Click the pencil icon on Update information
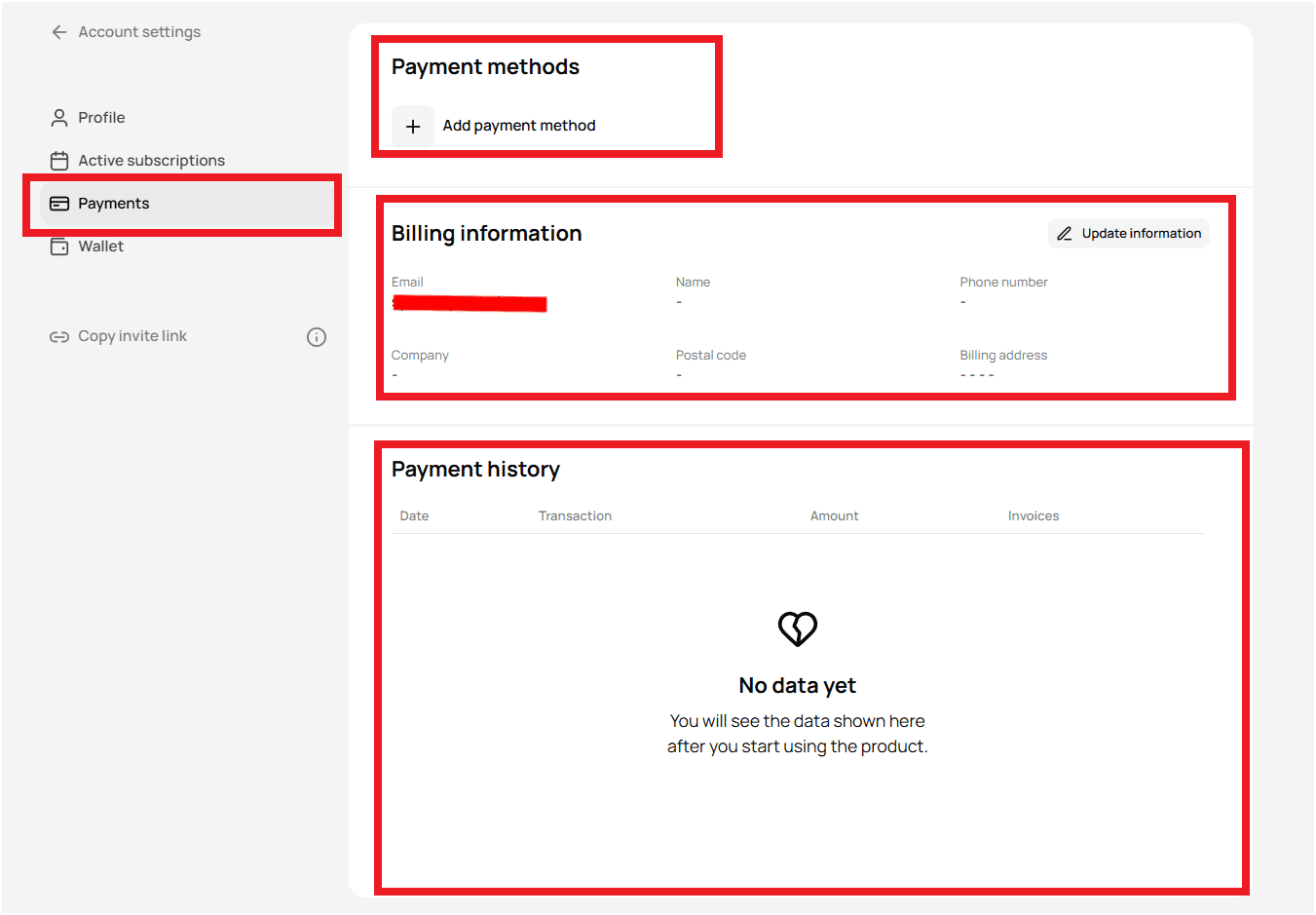The width and height of the screenshot is (1316, 915). [1066, 233]
